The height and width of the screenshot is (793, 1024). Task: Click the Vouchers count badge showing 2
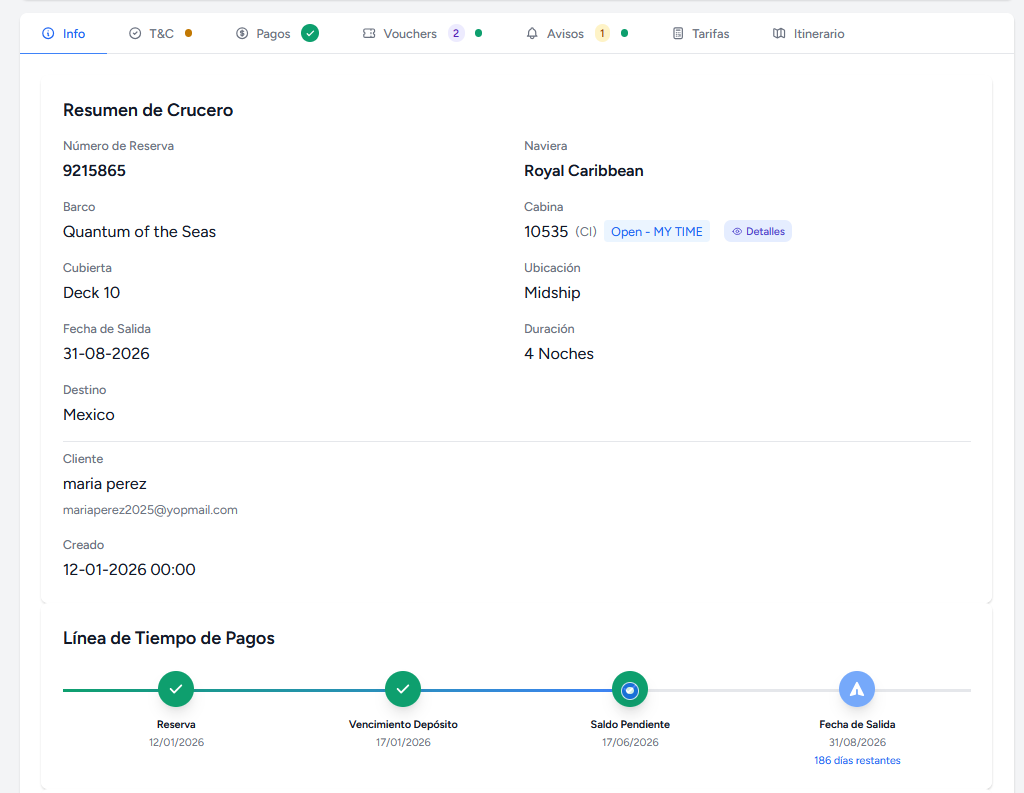pyautogui.click(x=456, y=33)
